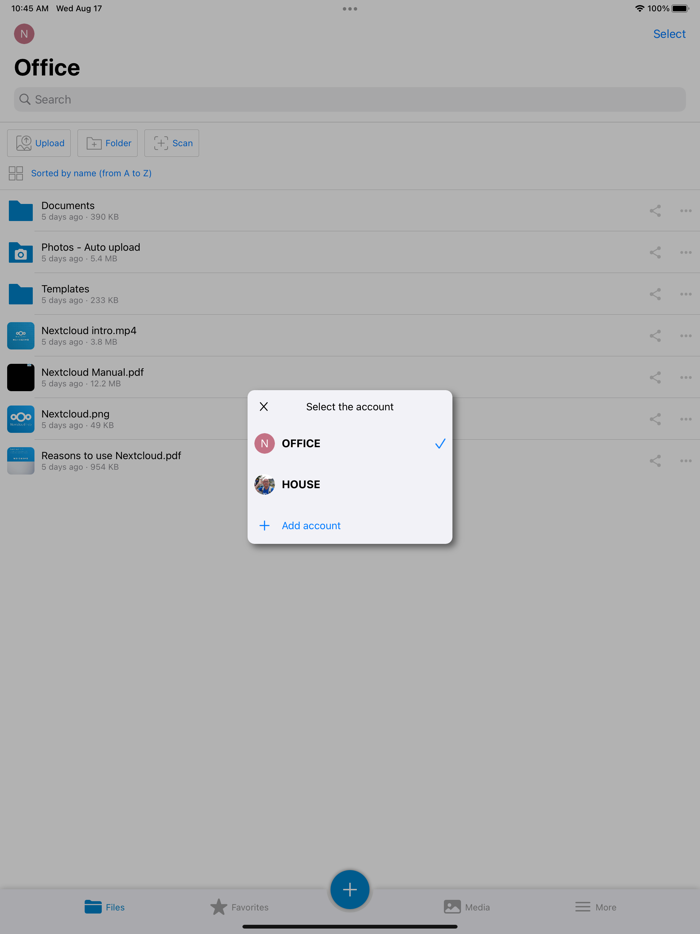Image resolution: width=700 pixels, height=934 pixels.
Task: Open the Scan document button
Action: coord(172,143)
